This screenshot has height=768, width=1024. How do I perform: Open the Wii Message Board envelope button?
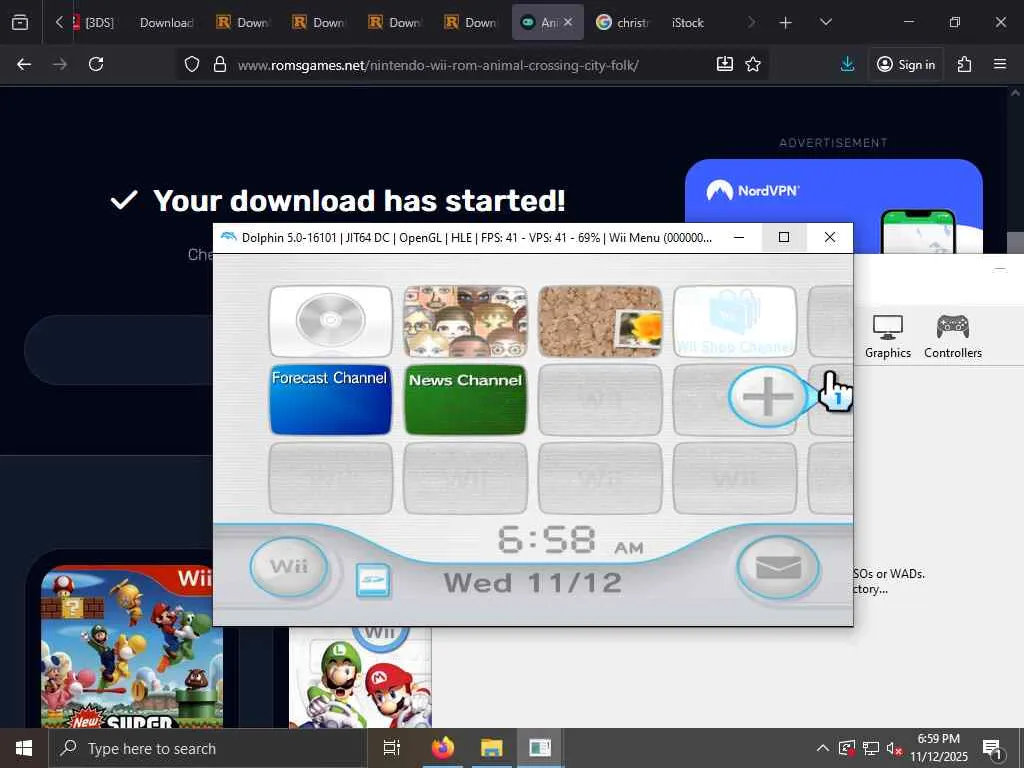pos(778,567)
